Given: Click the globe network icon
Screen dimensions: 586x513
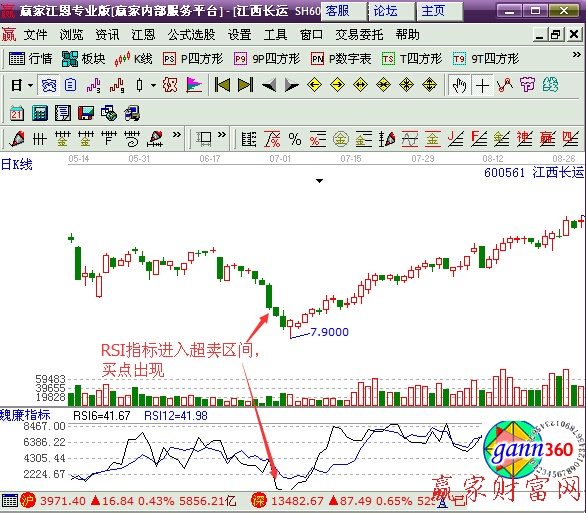Looking at the screenshot, I should click(x=109, y=113).
